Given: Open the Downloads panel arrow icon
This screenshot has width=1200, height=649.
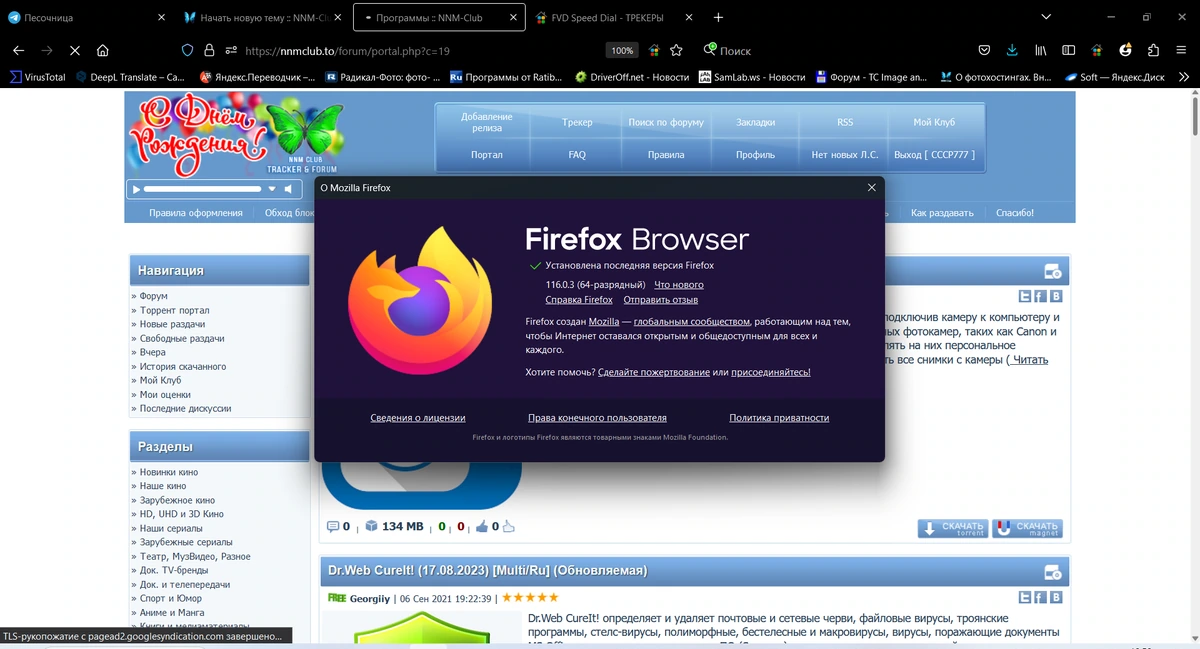Looking at the screenshot, I should point(1012,50).
